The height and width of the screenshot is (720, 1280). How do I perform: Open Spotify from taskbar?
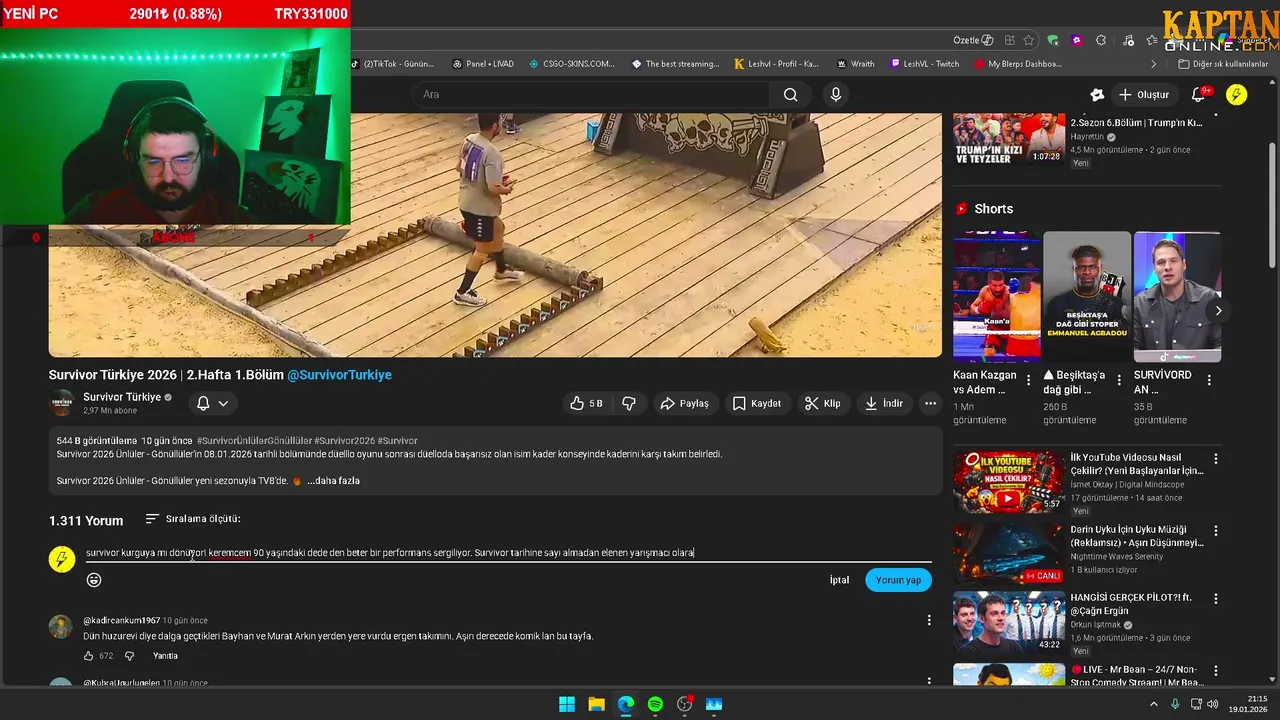click(x=655, y=704)
